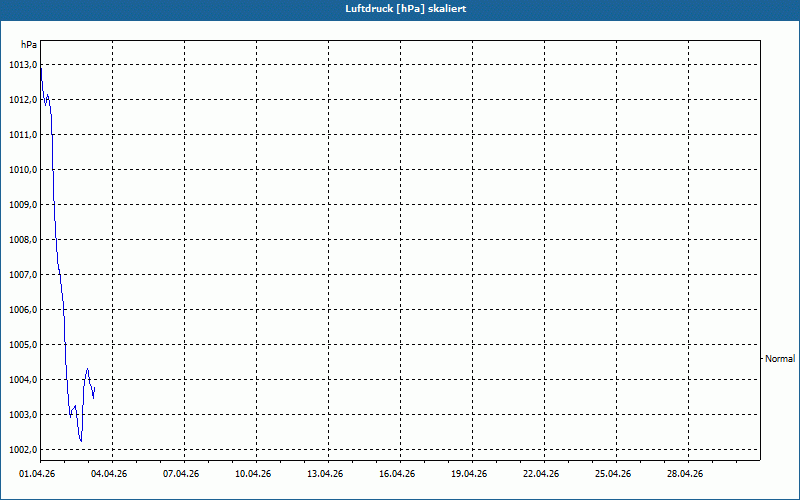The image size is (800, 500).
Task: Click the 01.04.26 date label
Action: tap(37, 474)
